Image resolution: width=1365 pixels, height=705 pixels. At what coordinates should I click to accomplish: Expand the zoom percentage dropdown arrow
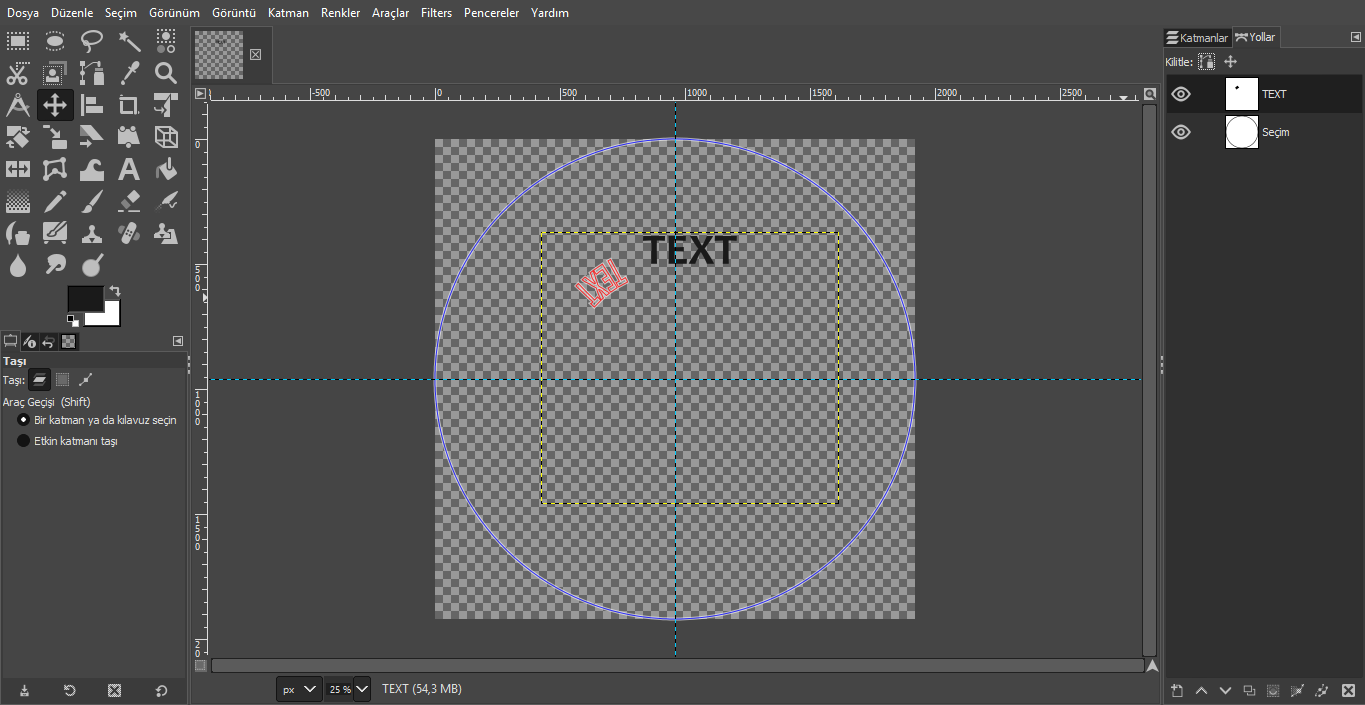362,689
